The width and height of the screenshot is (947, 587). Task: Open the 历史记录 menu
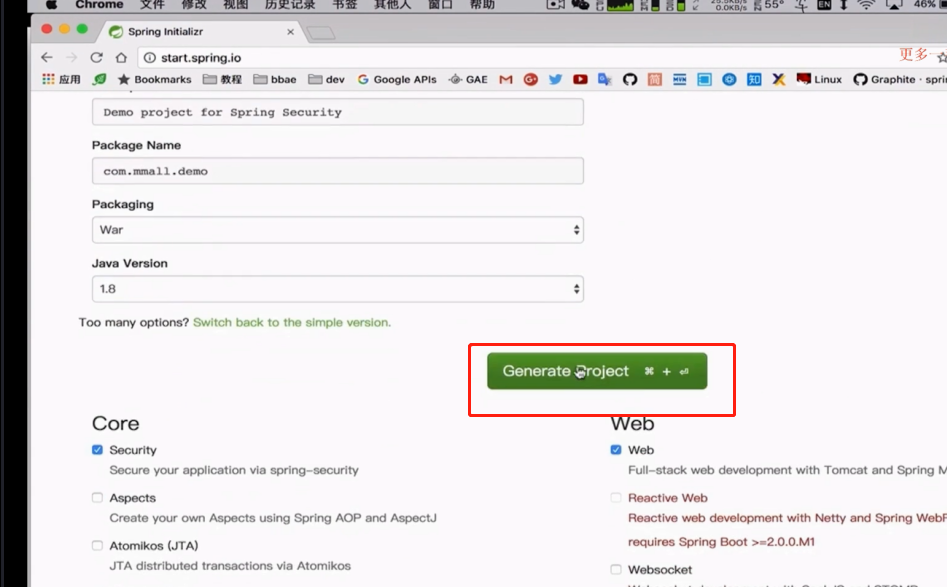[290, 4]
